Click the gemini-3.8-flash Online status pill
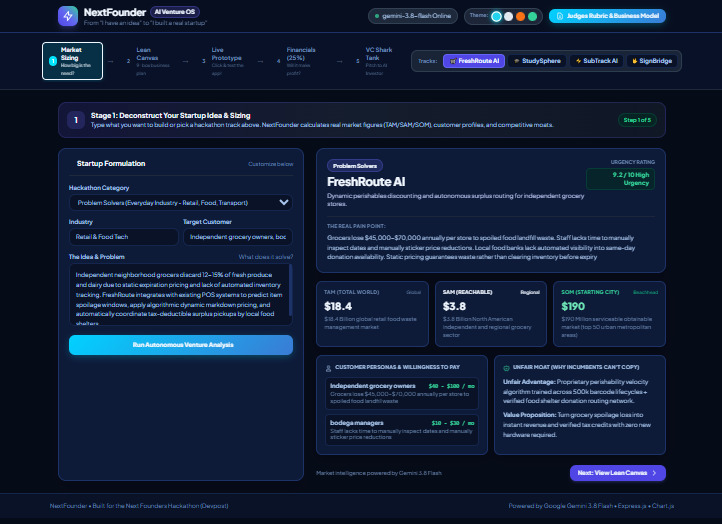722x524 pixels. (413, 16)
